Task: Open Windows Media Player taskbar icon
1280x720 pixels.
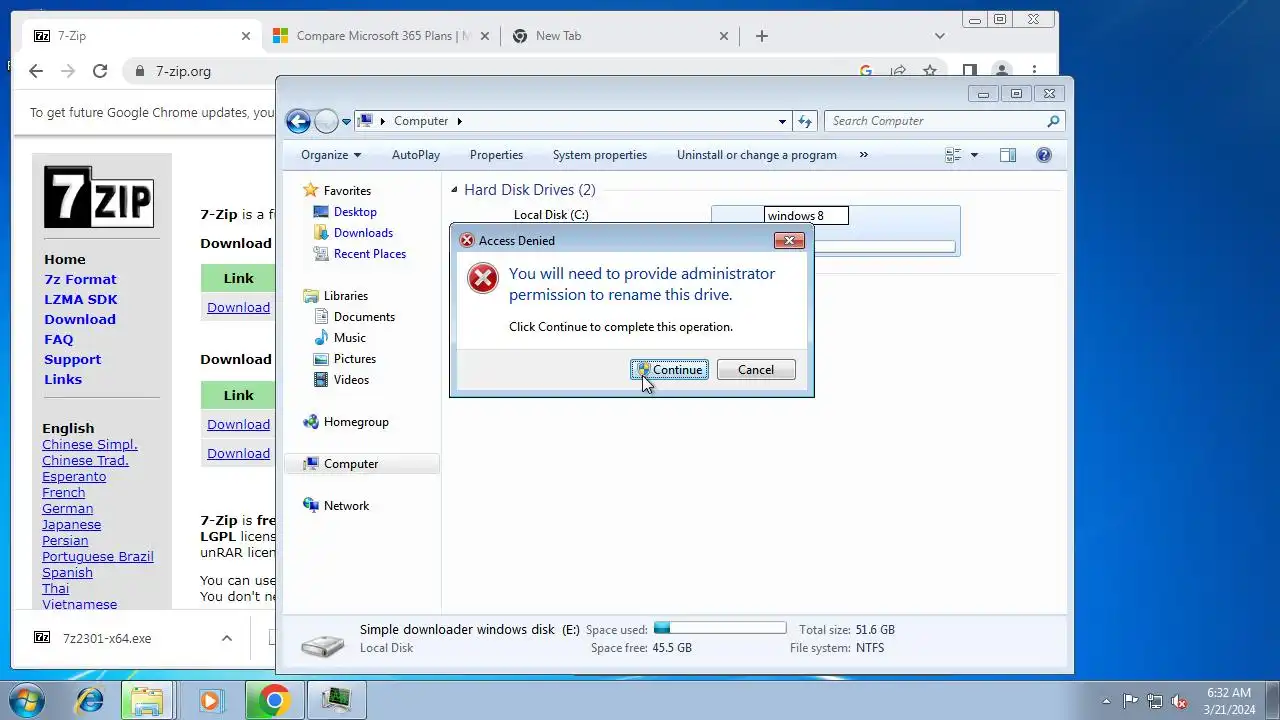Action: (211, 701)
